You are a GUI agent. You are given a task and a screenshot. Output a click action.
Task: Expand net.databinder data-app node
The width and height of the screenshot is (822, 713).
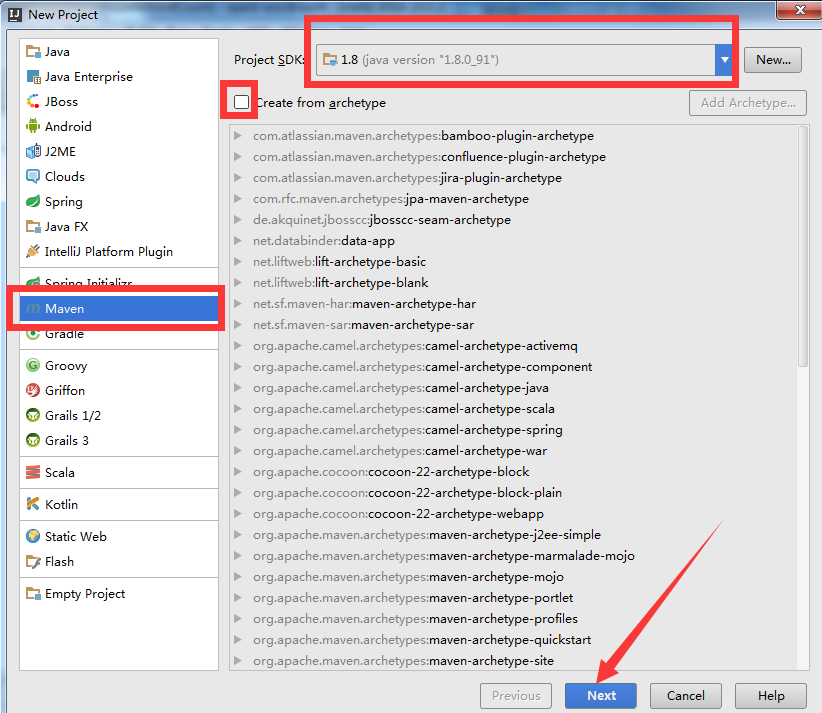point(238,241)
